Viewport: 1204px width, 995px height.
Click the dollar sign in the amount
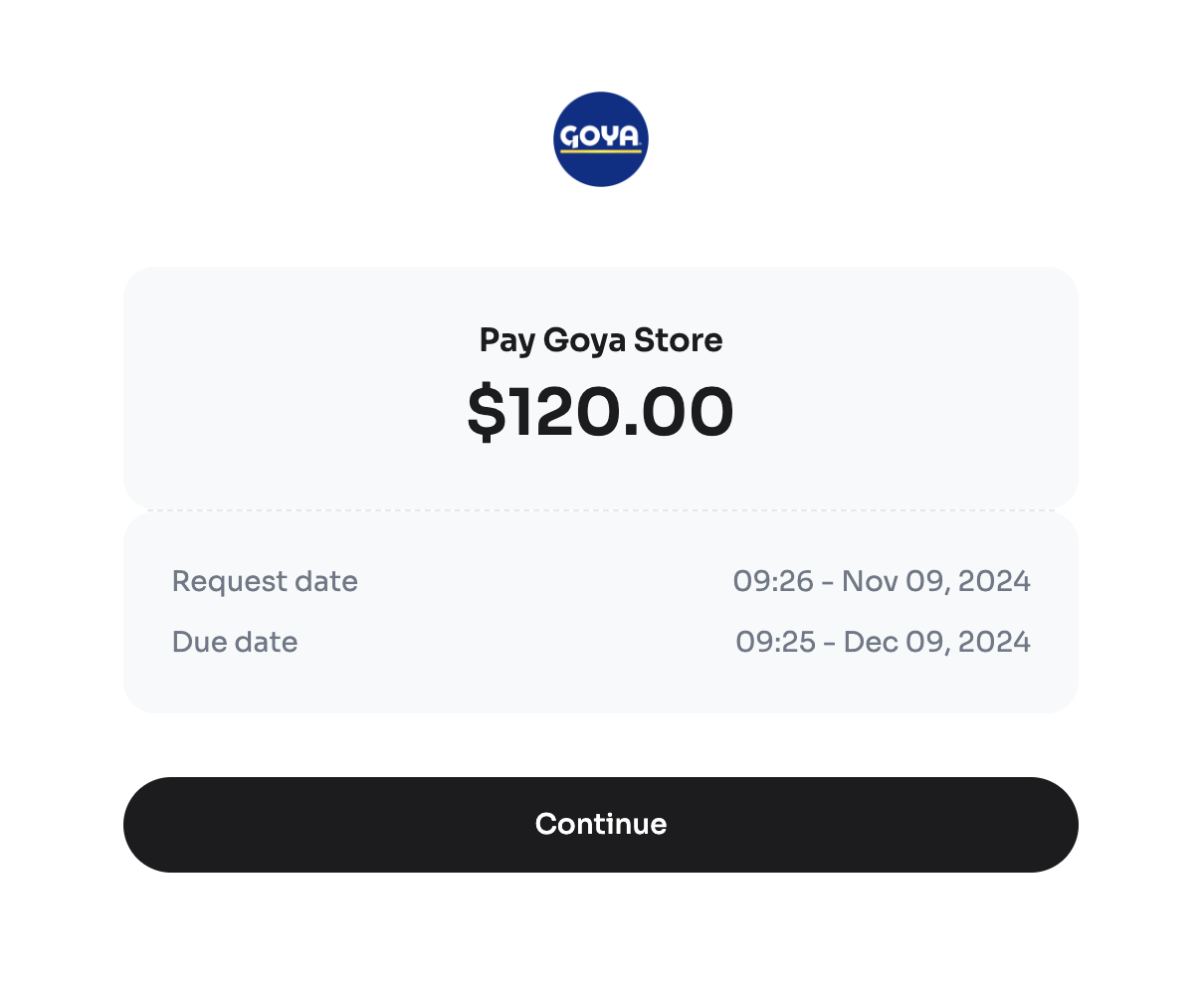click(486, 413)
